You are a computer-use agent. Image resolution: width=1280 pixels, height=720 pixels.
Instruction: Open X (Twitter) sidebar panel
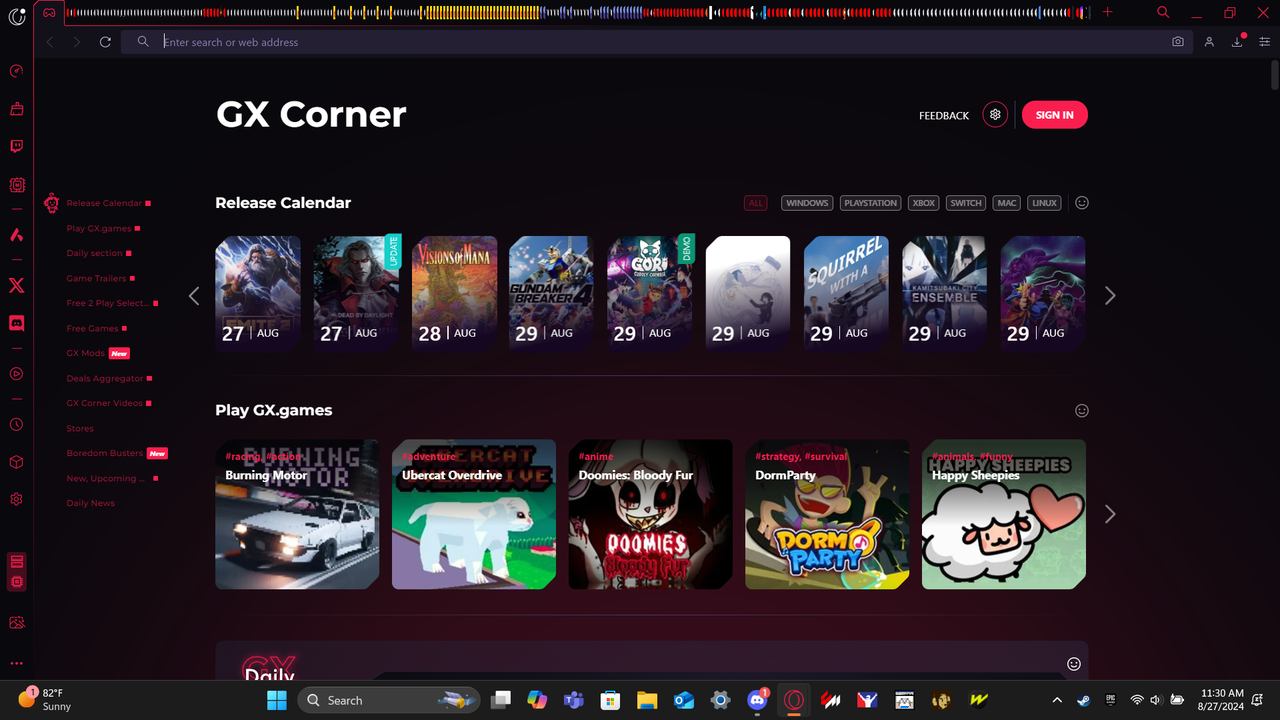coord(16,286)
